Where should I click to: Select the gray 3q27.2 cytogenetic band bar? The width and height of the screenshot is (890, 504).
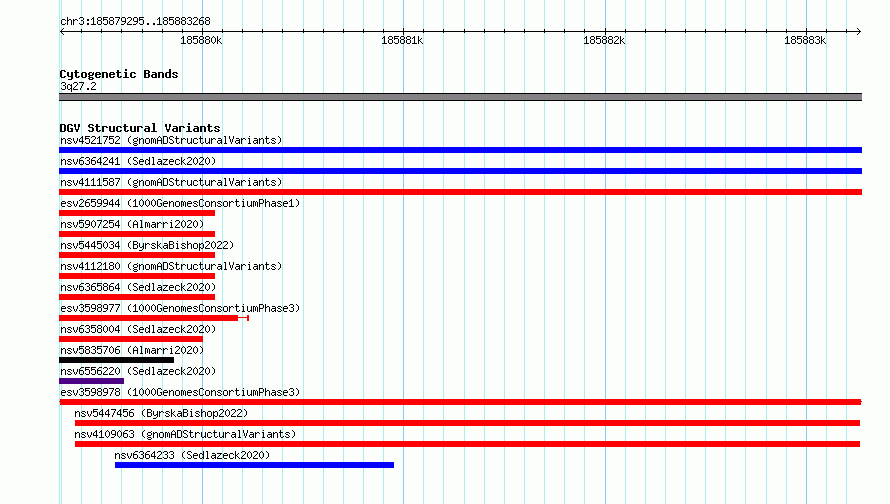tap(460, 97)
